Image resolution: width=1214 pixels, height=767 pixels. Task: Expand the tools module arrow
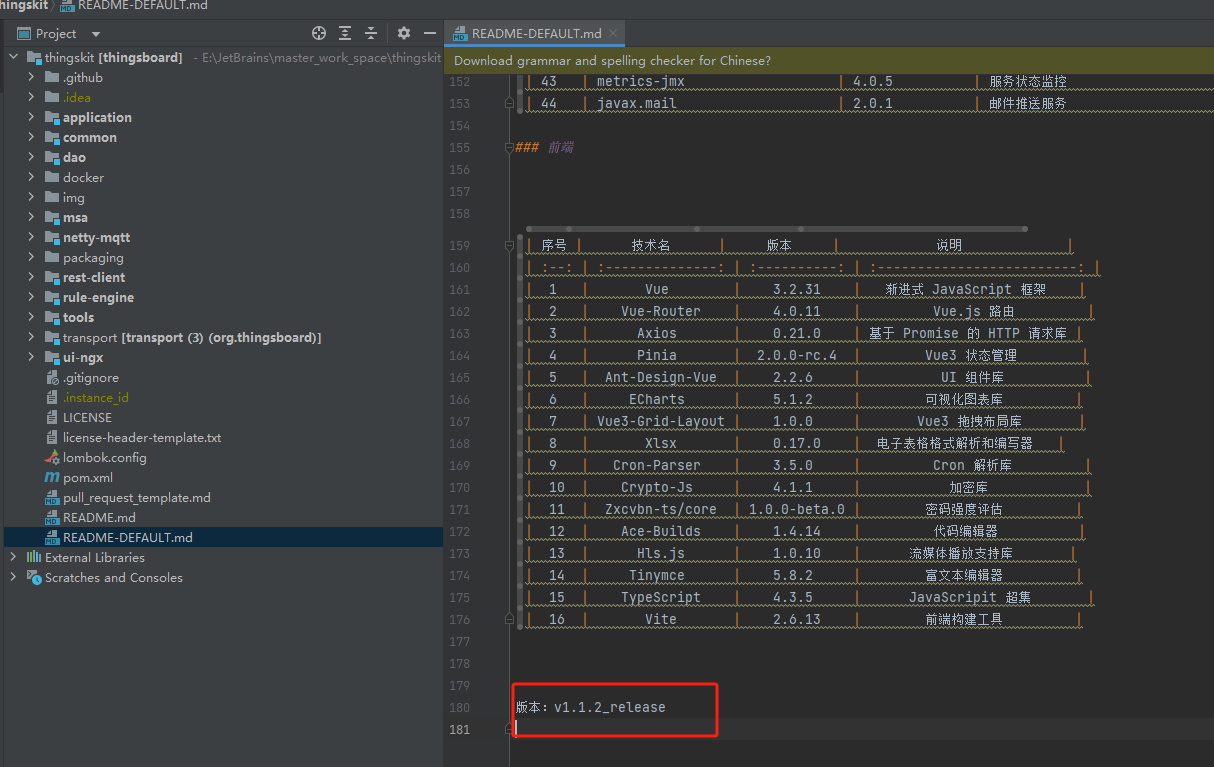[x=32, y=317]
